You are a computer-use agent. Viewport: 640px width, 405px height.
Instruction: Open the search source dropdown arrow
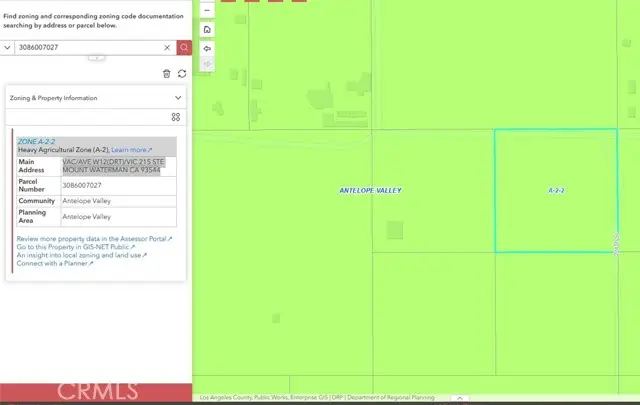pos(8,47)
